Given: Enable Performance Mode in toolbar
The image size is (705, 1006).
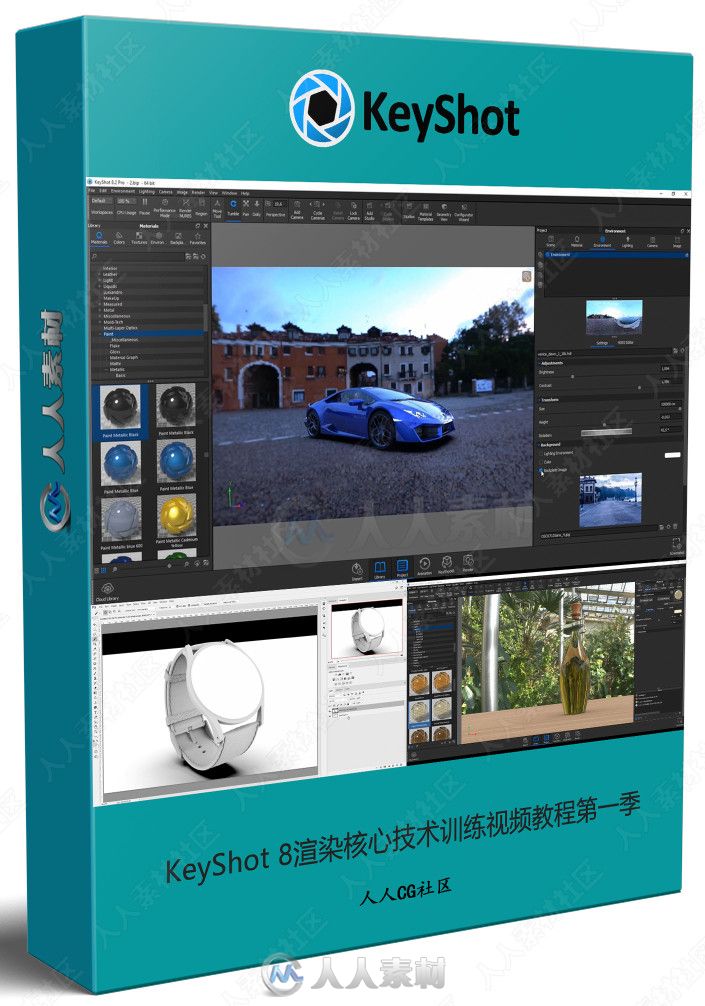Looking at the screenshot, I should (165, 208).
